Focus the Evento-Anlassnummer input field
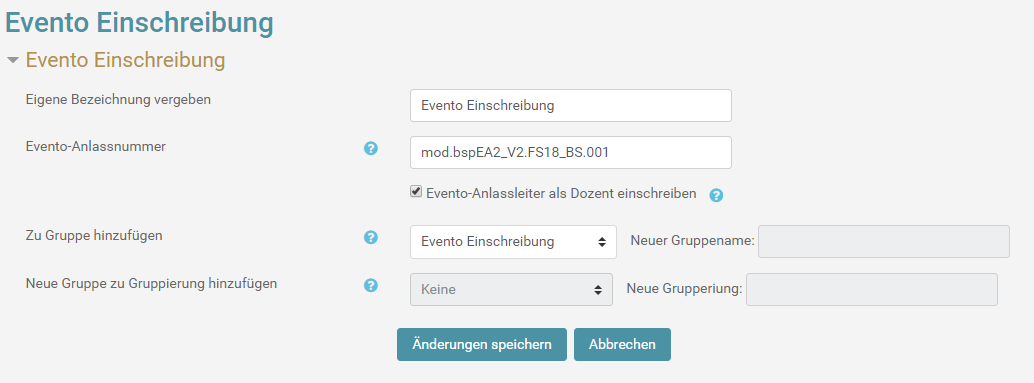This screenshot has width=1034, height=383. click(570, 152)
